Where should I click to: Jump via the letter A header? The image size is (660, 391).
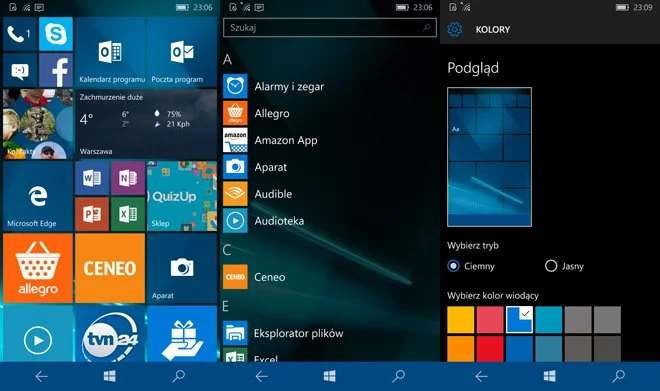point(227,59)
